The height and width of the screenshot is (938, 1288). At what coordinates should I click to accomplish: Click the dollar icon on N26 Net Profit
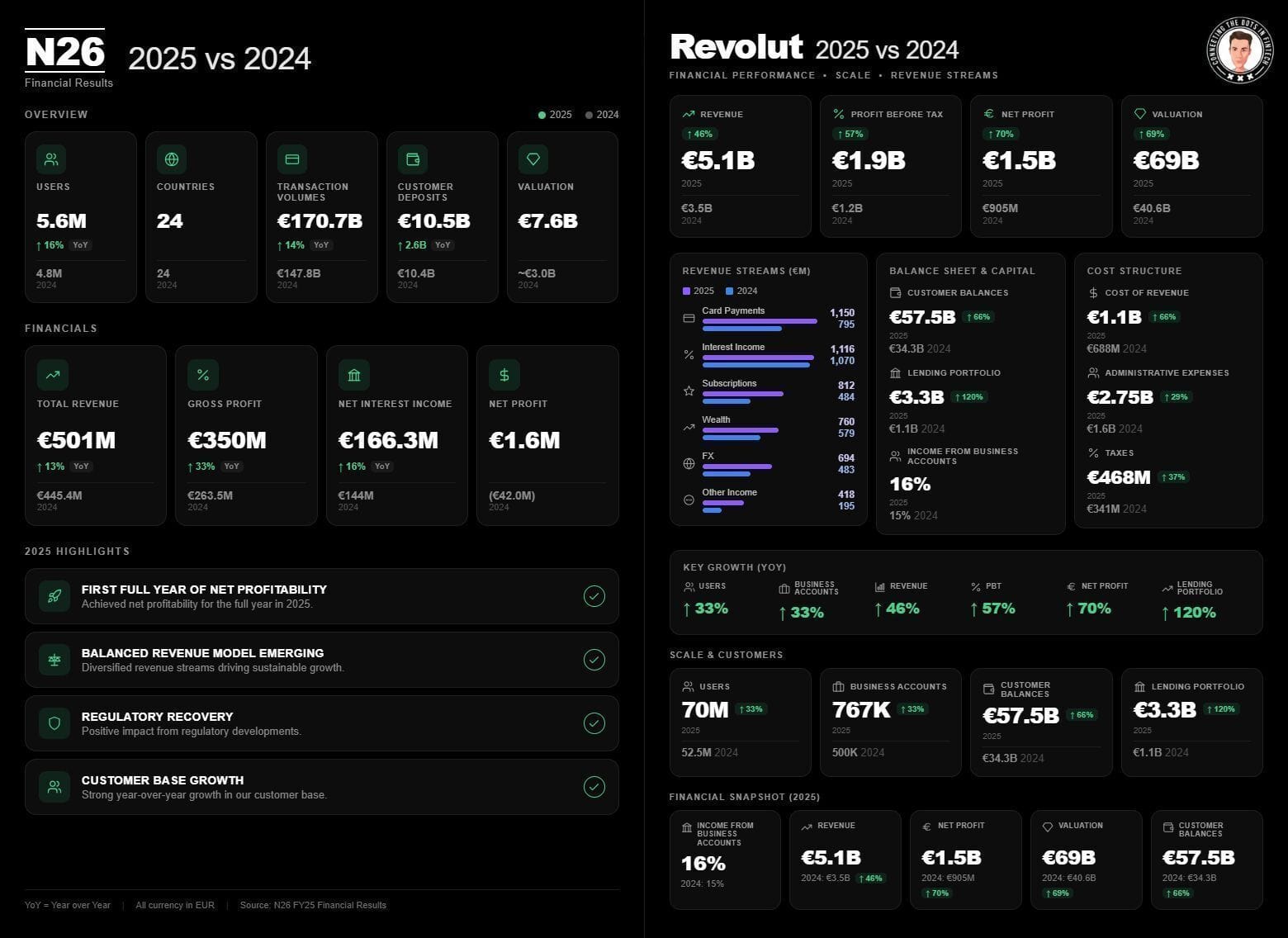504,375
